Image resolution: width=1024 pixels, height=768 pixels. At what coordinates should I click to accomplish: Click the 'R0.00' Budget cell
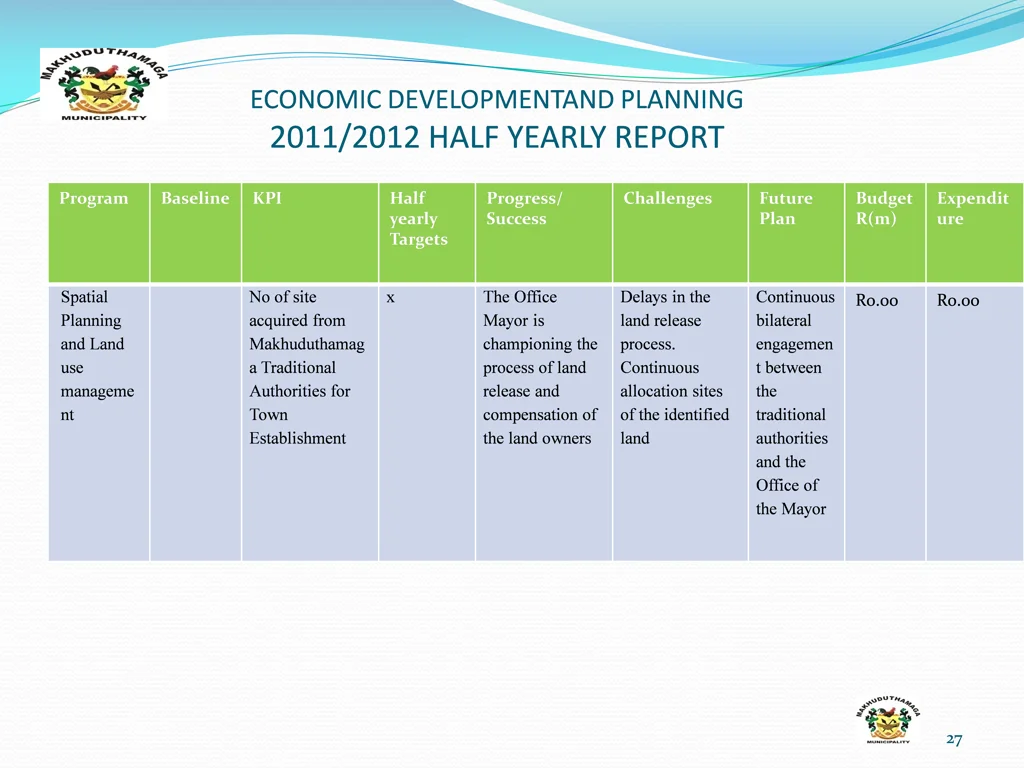tap(886, 423)
